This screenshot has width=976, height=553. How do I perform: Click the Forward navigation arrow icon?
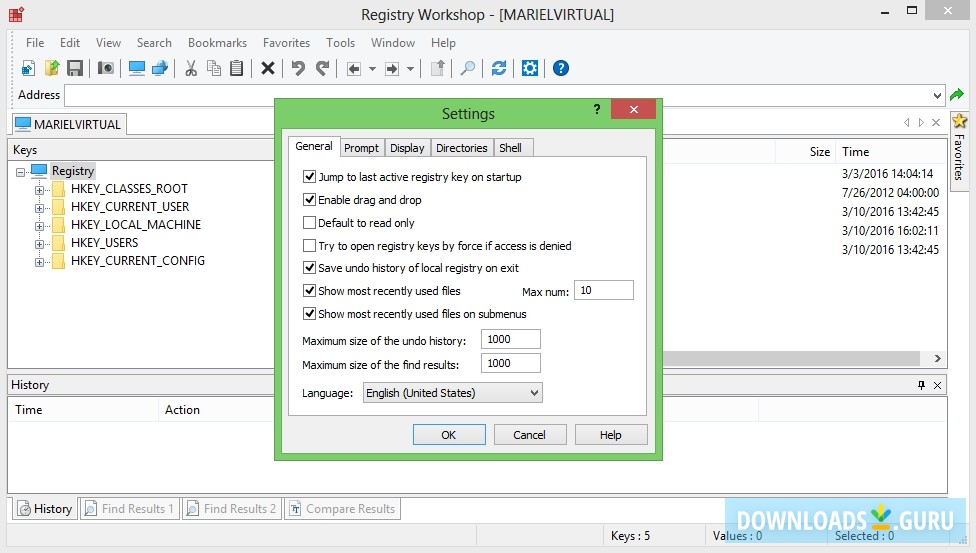point(392,69)
